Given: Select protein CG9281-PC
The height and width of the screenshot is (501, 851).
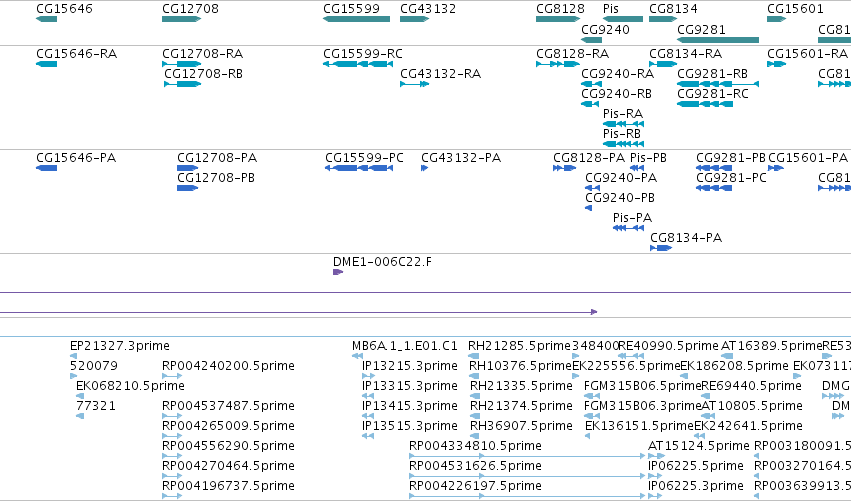Looking at the screenshot, I should [x=714, y=188].
